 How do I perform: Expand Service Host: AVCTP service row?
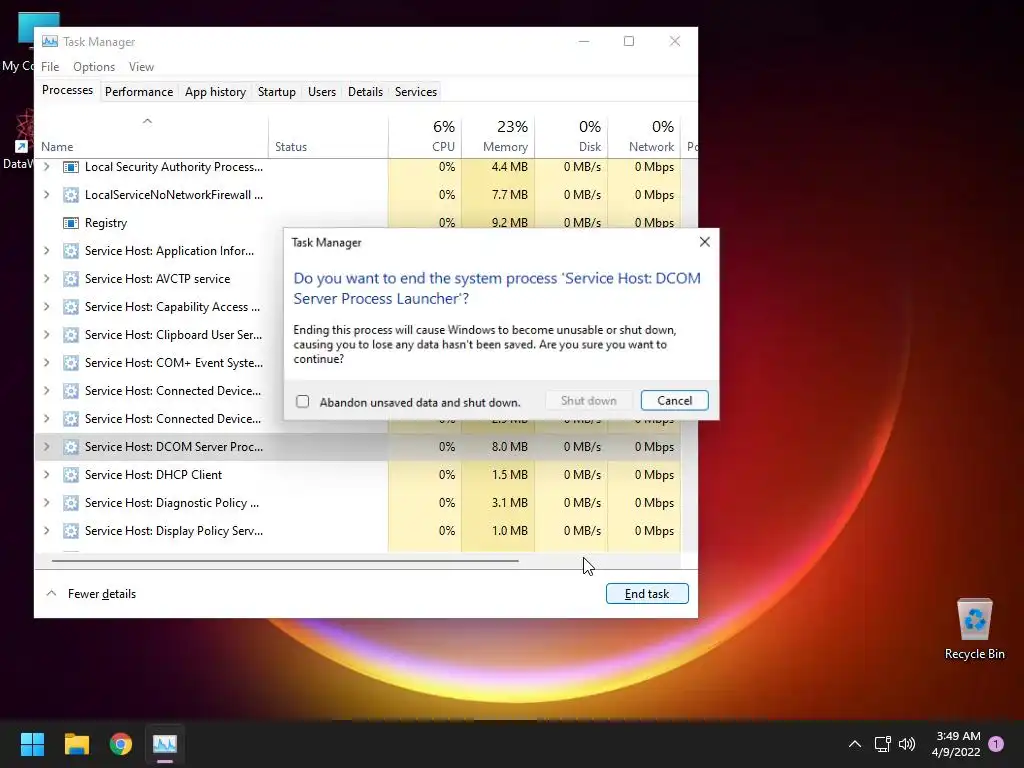pyautogui.click(x=46, y=280)
